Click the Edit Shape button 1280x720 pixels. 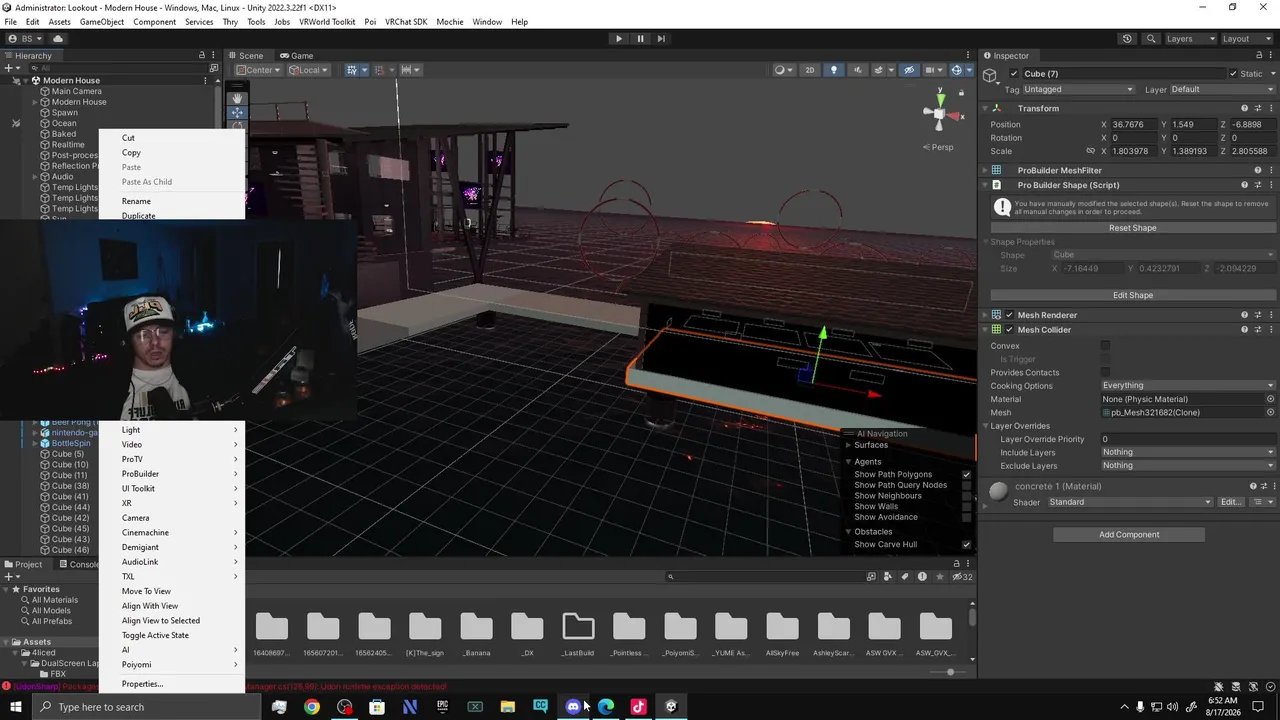[x=1132, y=295]
